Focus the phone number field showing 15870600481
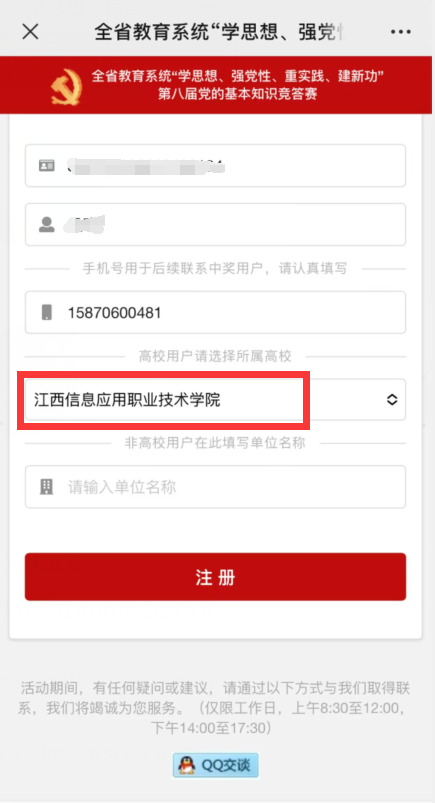Screen dimensions: 435x803 [215, 312]
